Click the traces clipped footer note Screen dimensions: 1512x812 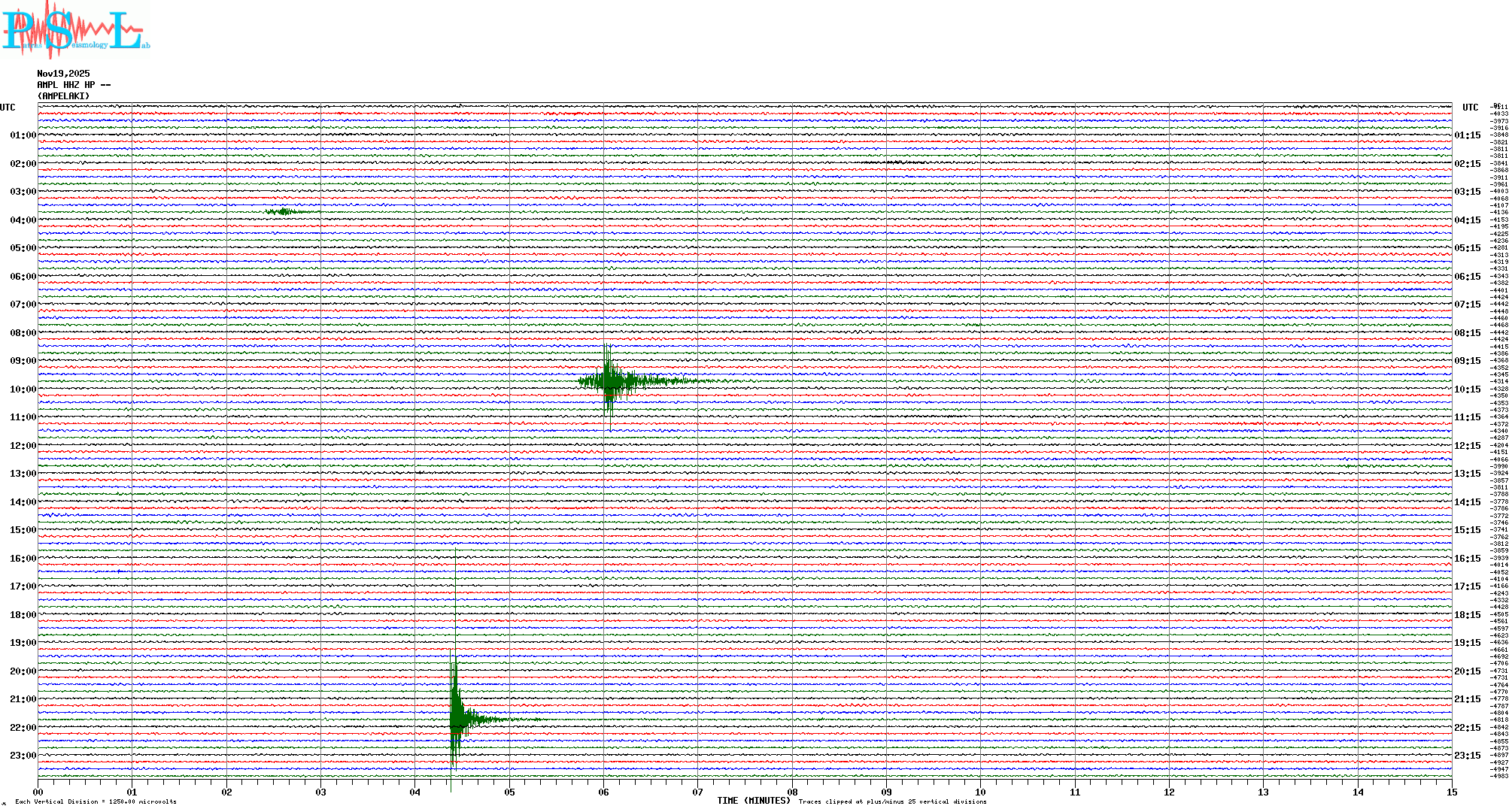pyautogui.click(x=892, y=801)
